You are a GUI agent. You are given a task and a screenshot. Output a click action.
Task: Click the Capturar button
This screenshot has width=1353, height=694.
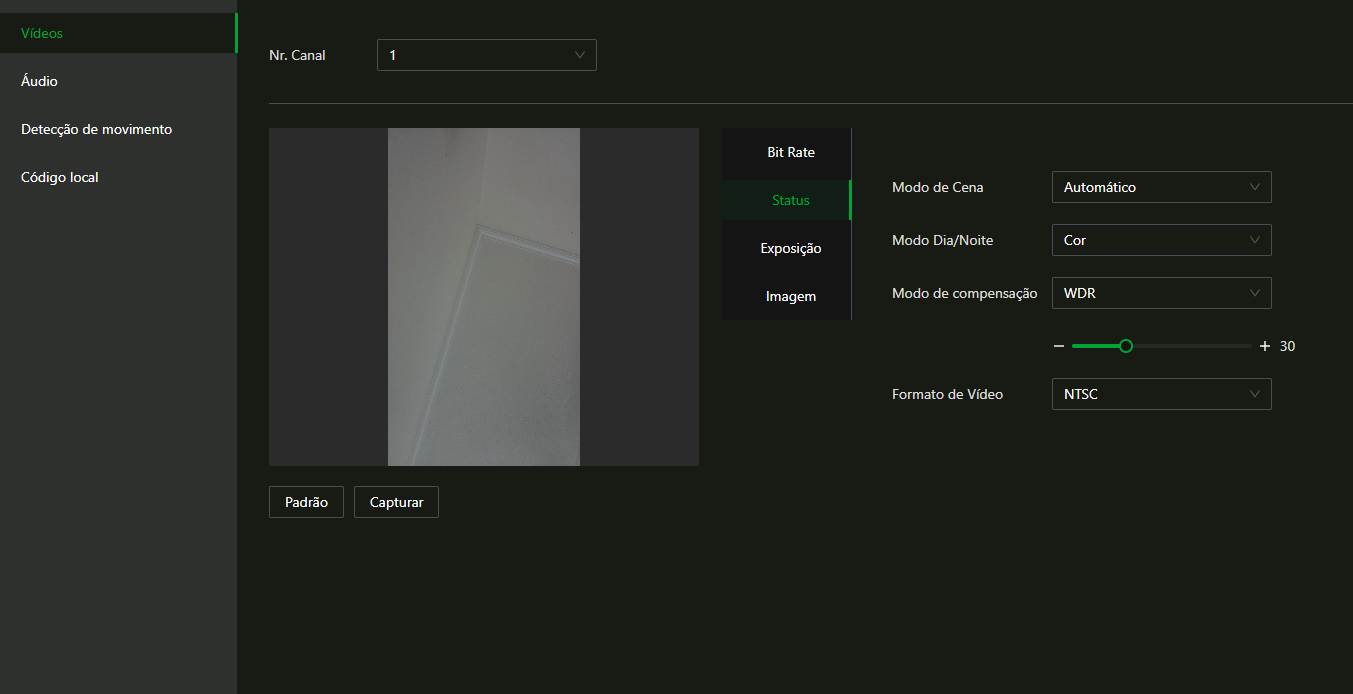[396, 502]
